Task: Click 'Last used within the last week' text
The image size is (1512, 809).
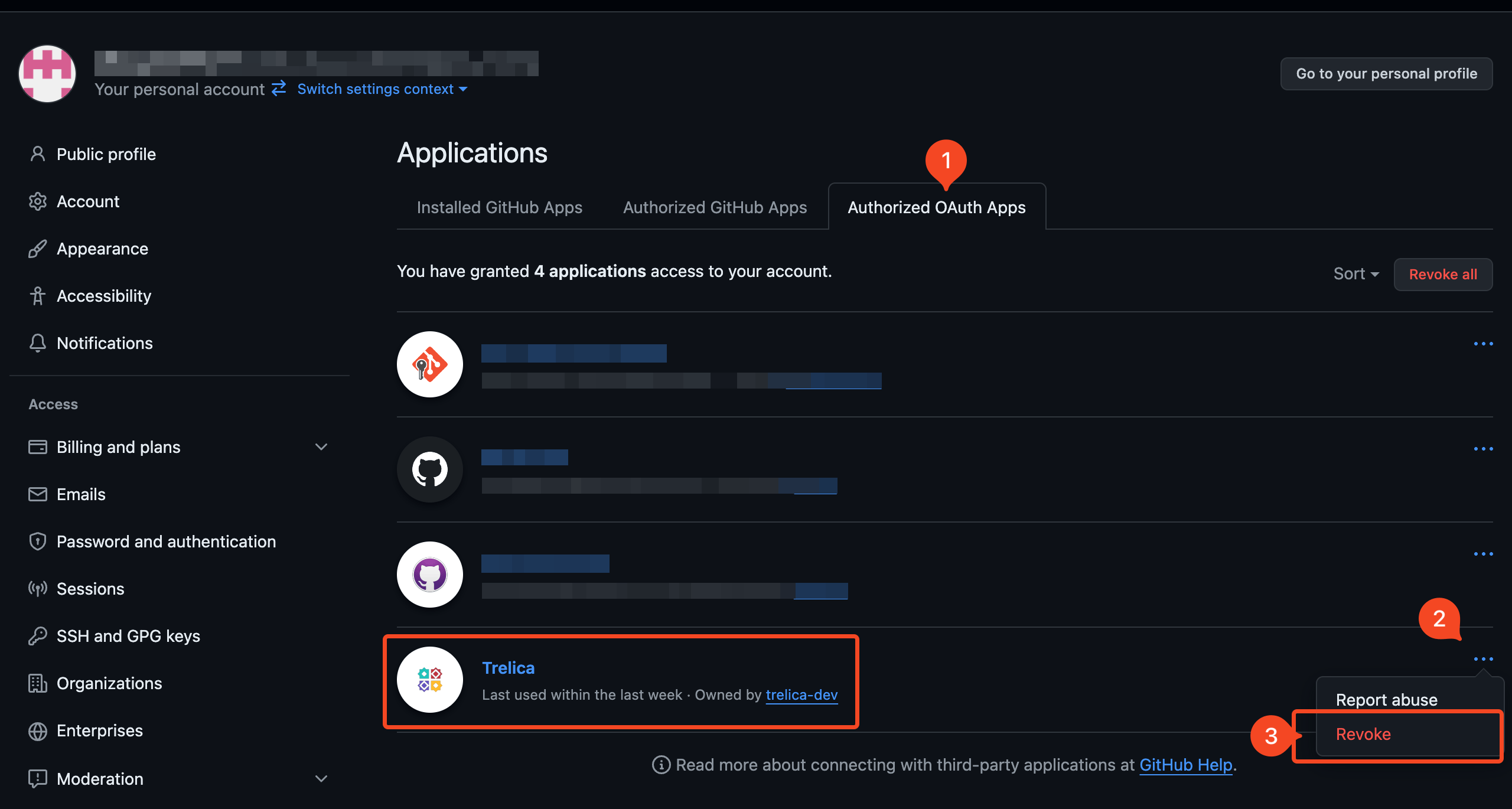Action: pos(582,695)
